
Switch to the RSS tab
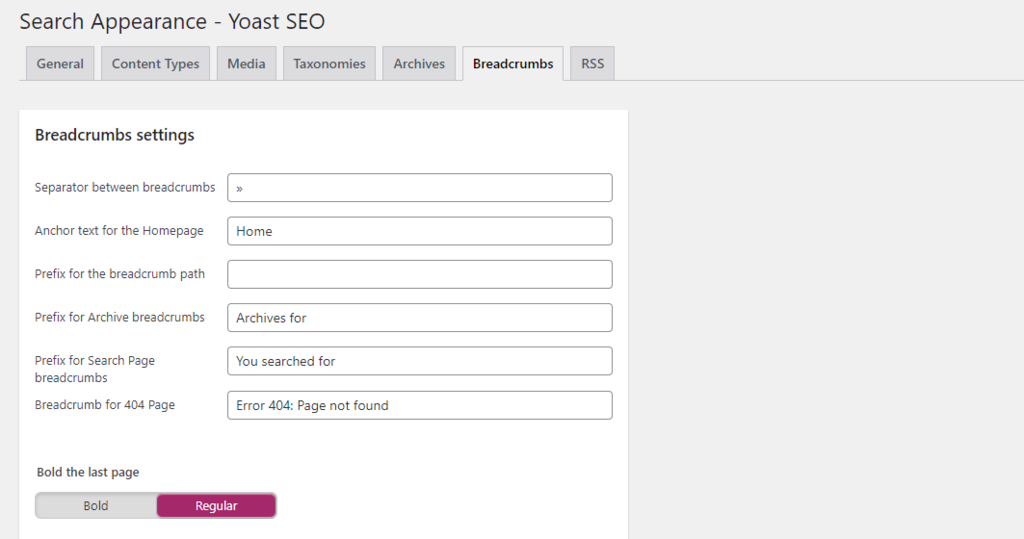(593, 64)
